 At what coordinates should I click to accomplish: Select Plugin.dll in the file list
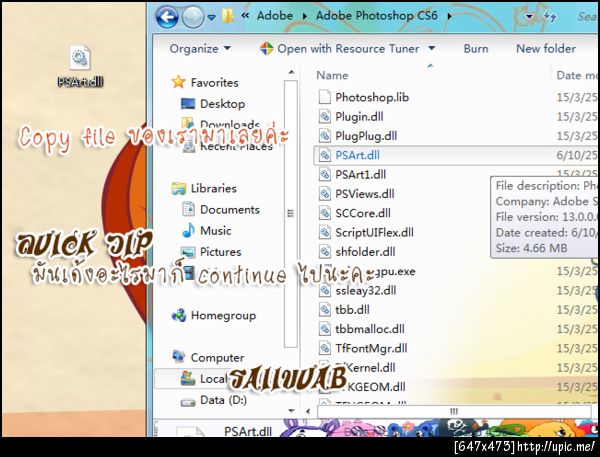coord(359,116)
